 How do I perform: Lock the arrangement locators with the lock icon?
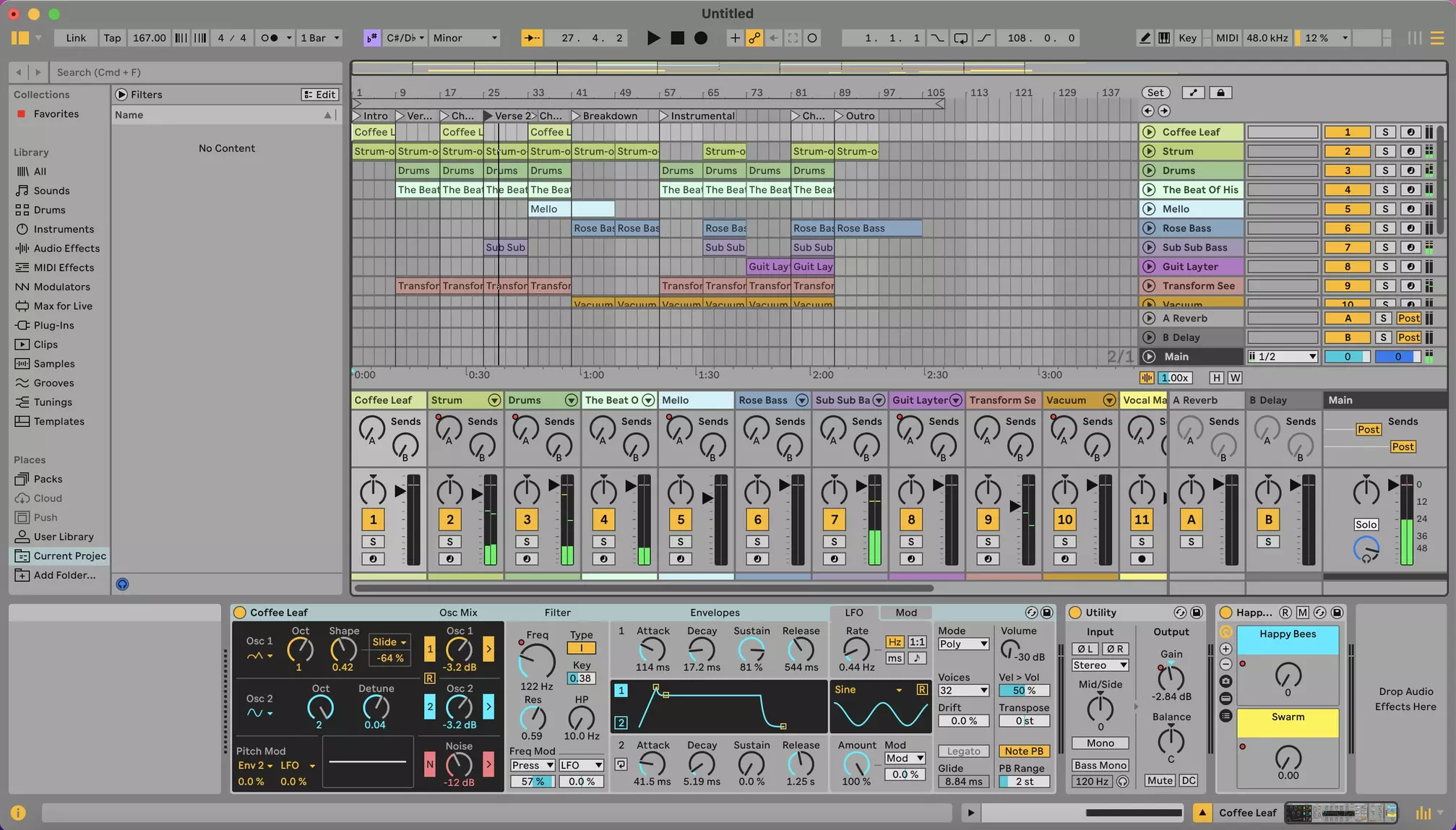coord(1220,92)
